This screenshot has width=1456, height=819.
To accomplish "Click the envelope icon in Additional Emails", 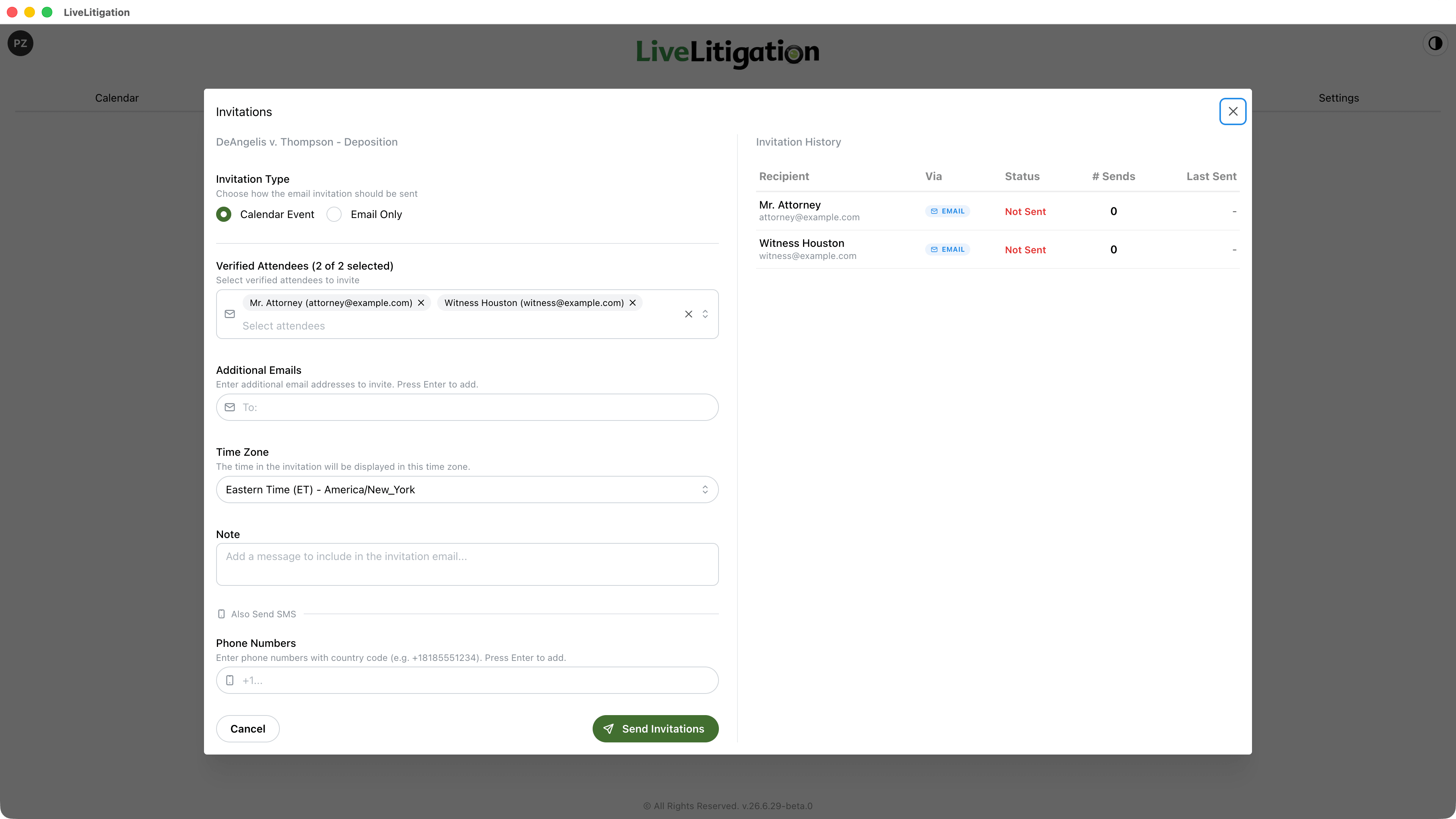I will point(229,408).
